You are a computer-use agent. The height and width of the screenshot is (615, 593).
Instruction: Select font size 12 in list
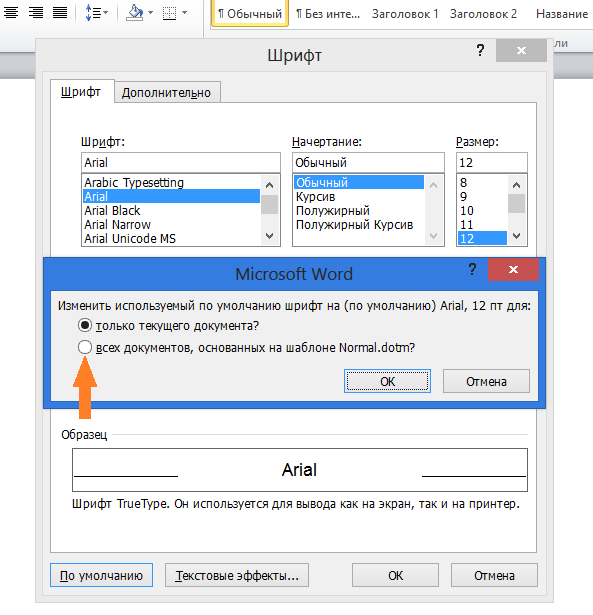(x=482, y=238)
